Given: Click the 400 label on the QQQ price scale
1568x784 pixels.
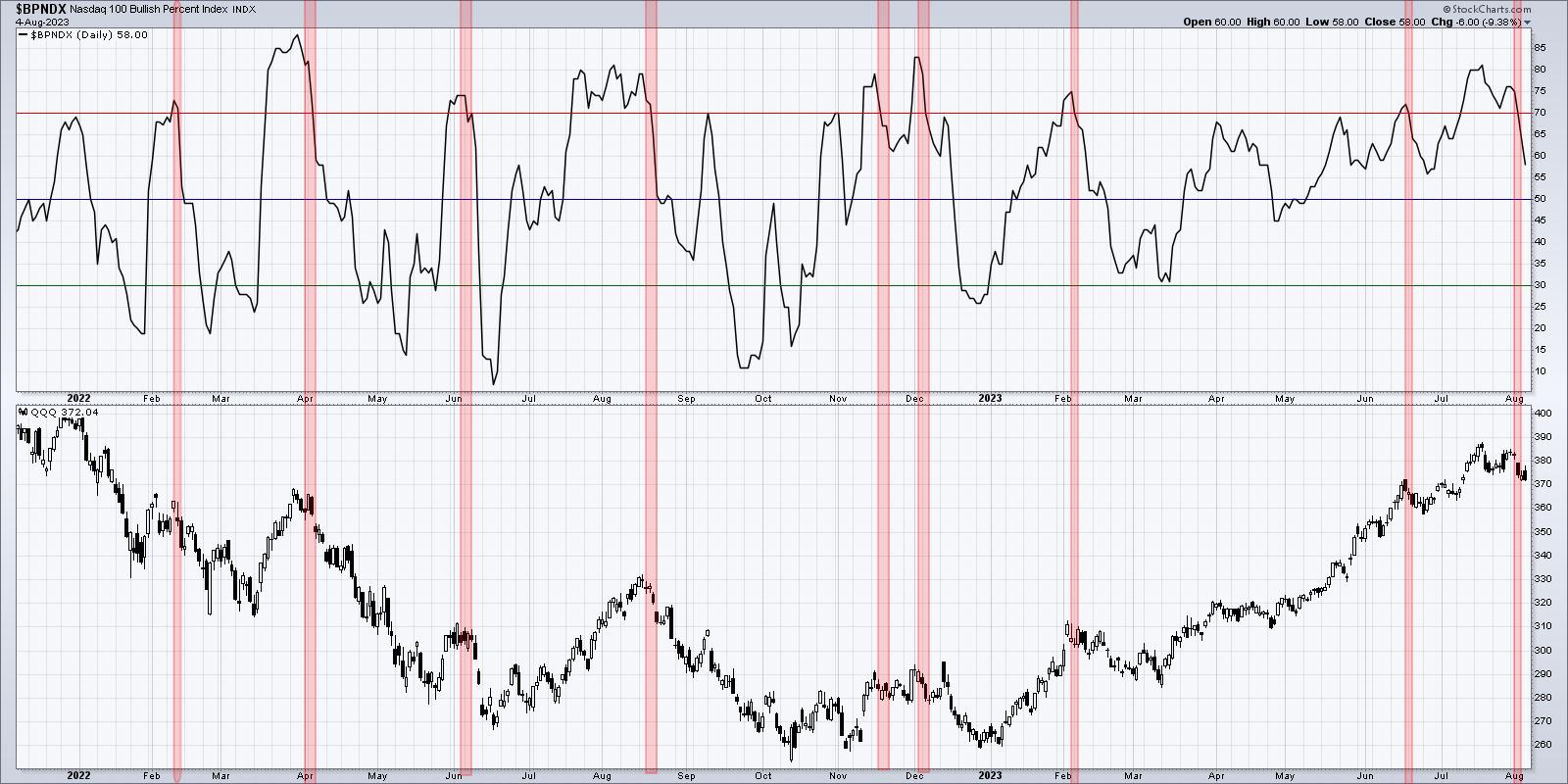Looking at the screenshot, I should coord(1542,414).
